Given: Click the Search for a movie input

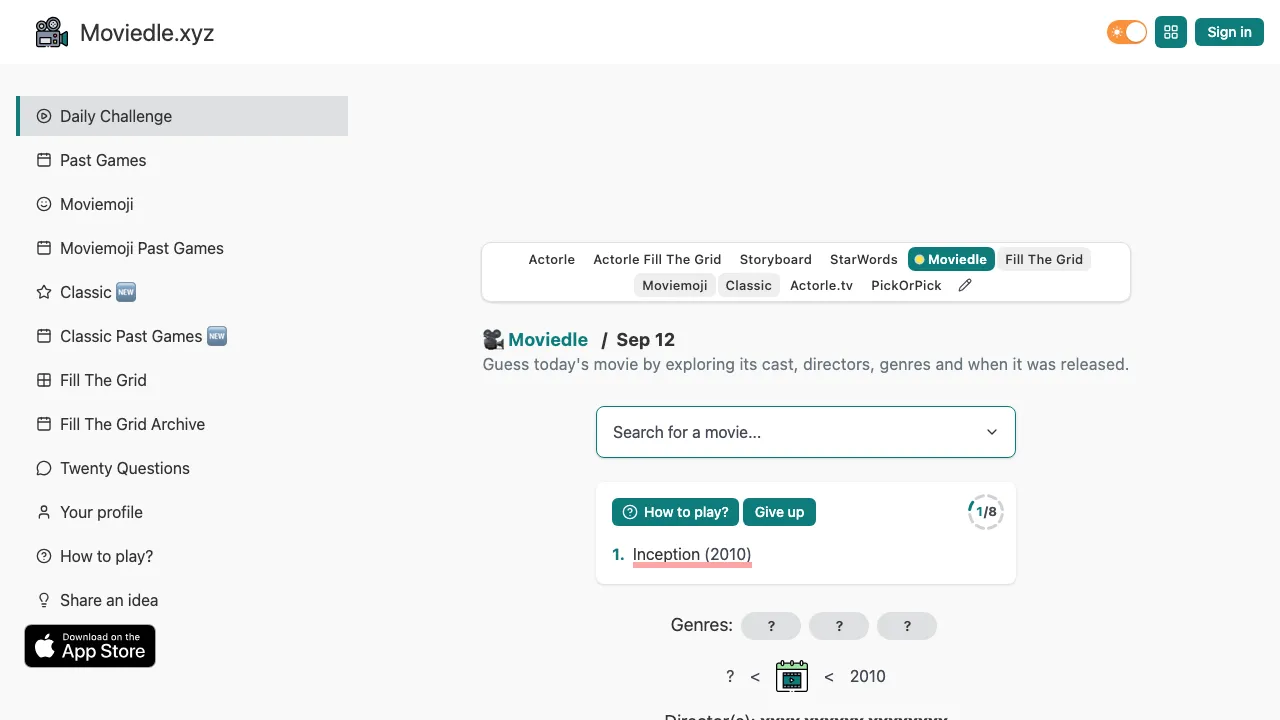Looking at the screenshot, I should (x=806, y=432).
